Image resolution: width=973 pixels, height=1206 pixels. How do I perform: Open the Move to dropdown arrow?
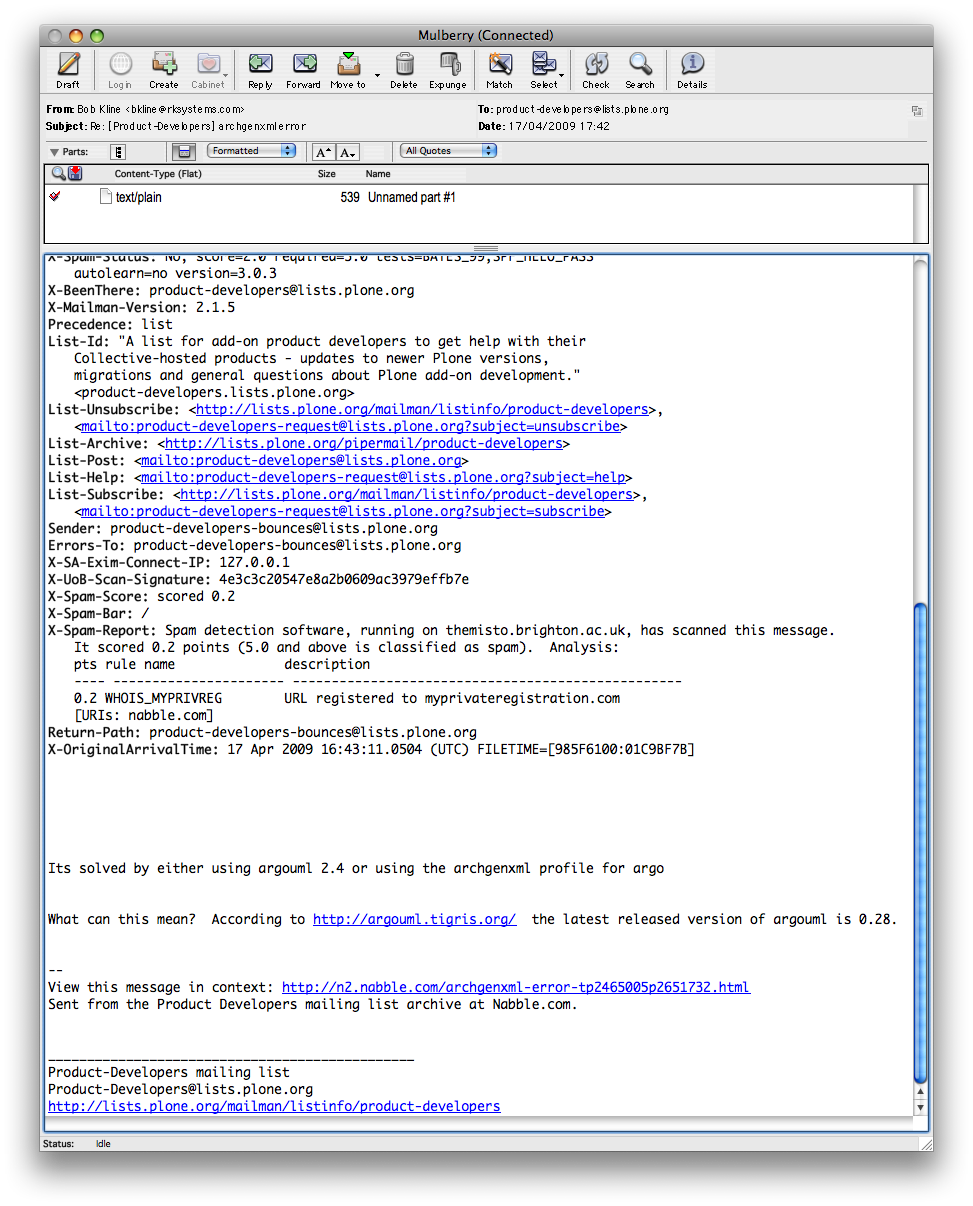pyautogui.click(x=377, y=75)
